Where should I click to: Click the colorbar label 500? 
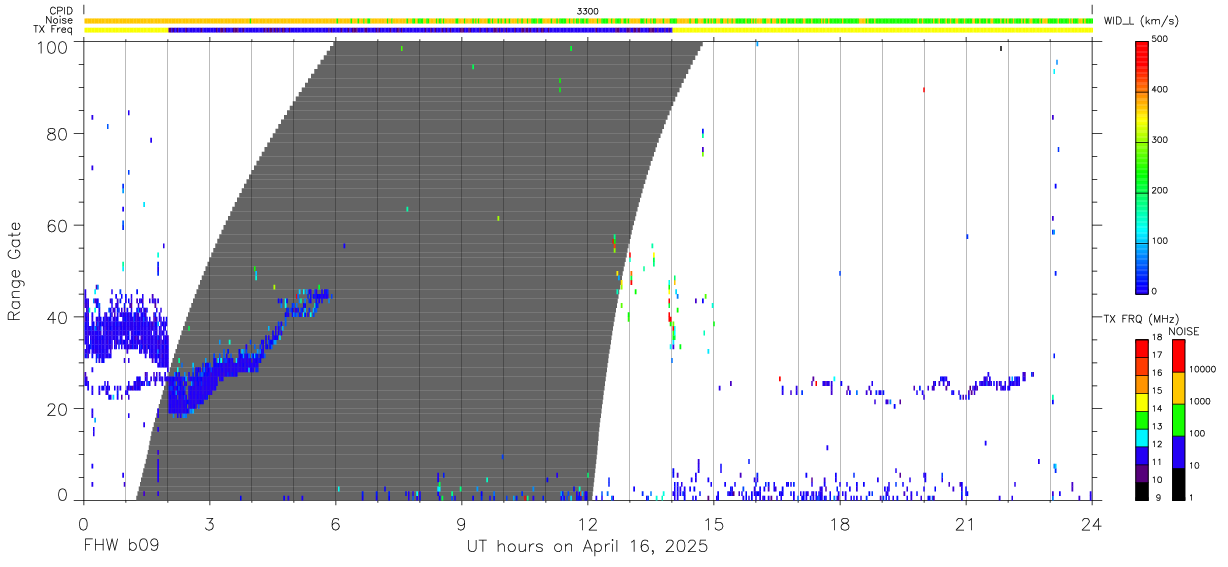[1162, 39]
